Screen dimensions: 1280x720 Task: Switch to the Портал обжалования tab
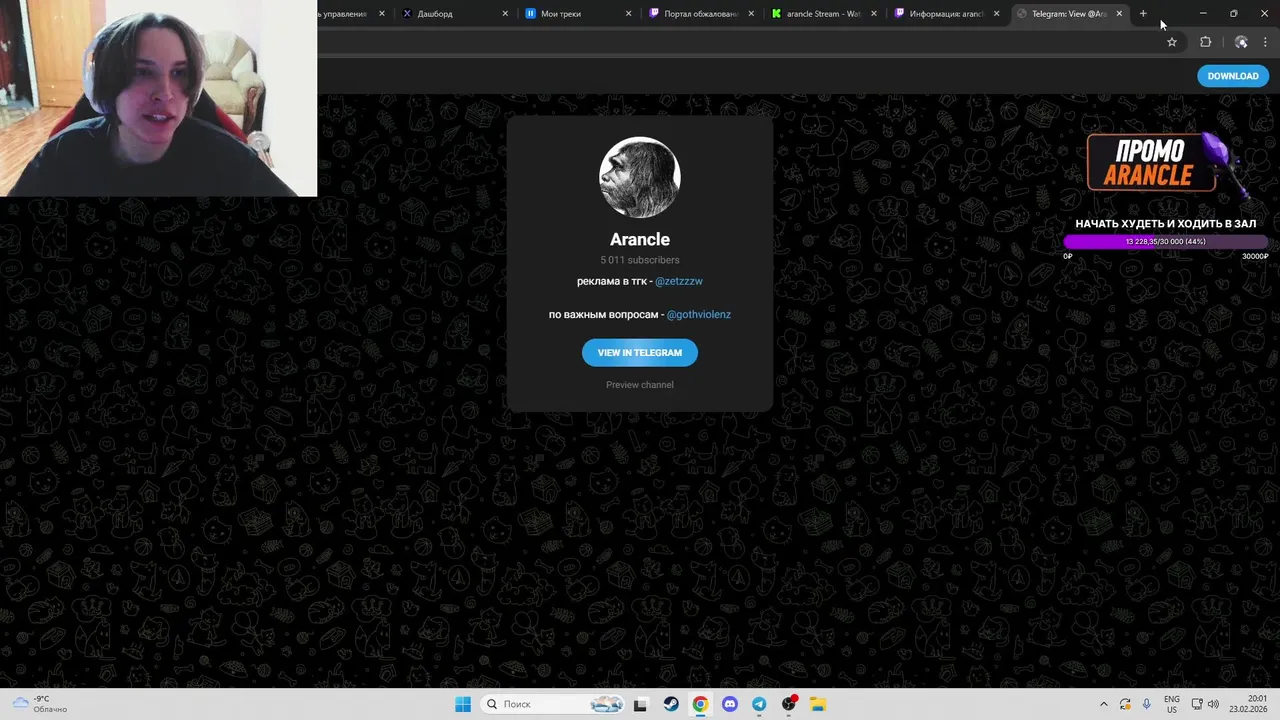[701, 14]
